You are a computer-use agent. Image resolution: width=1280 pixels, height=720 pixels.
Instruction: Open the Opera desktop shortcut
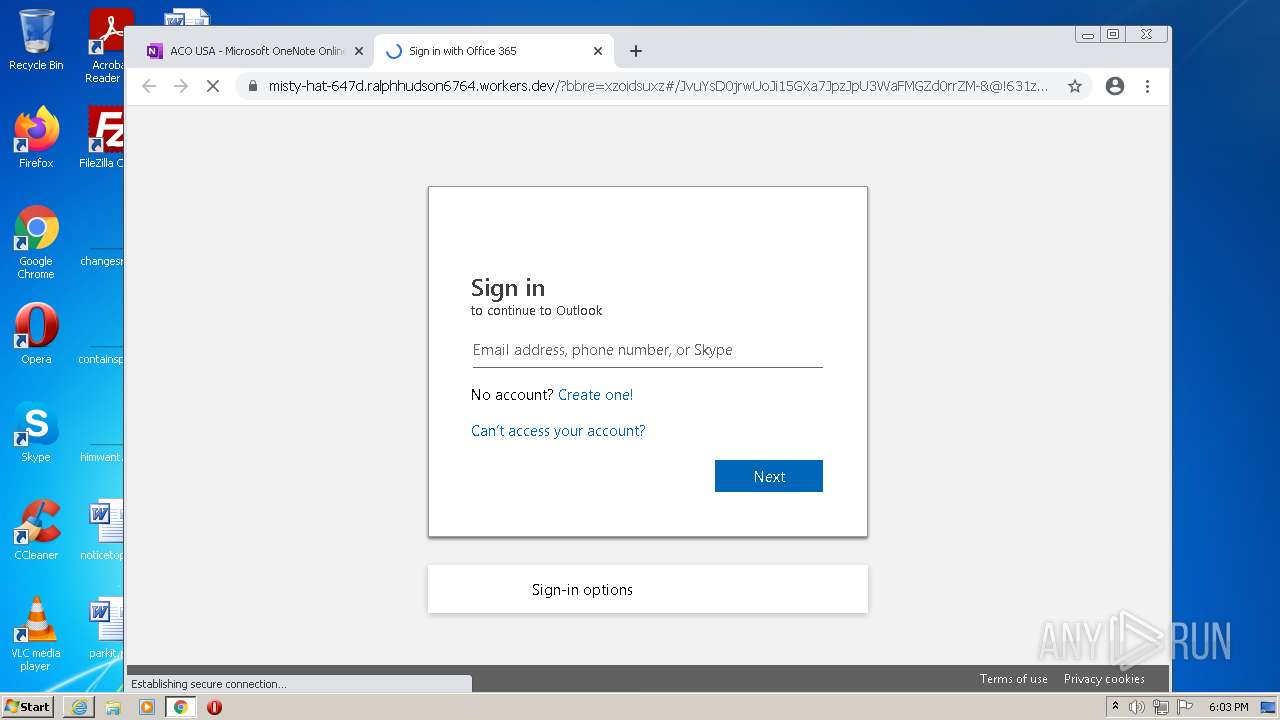36,334
